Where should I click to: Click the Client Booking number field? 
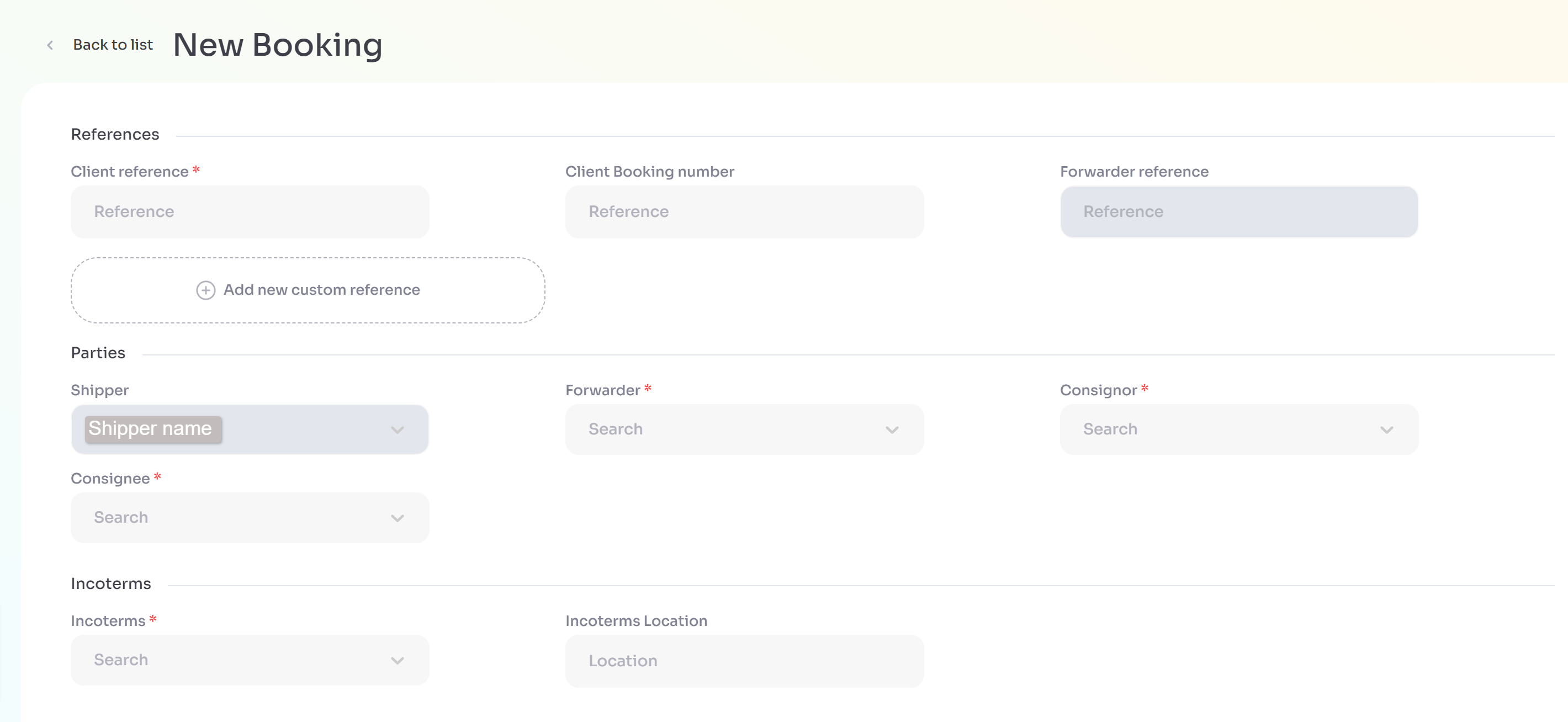(744, 212)
